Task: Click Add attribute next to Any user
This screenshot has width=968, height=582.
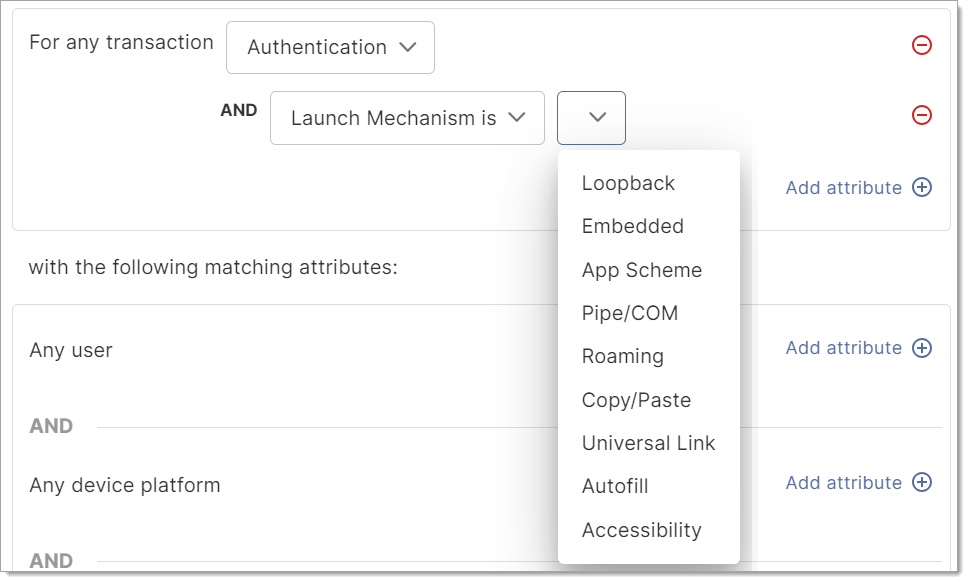Action: [x=843, y=348]
